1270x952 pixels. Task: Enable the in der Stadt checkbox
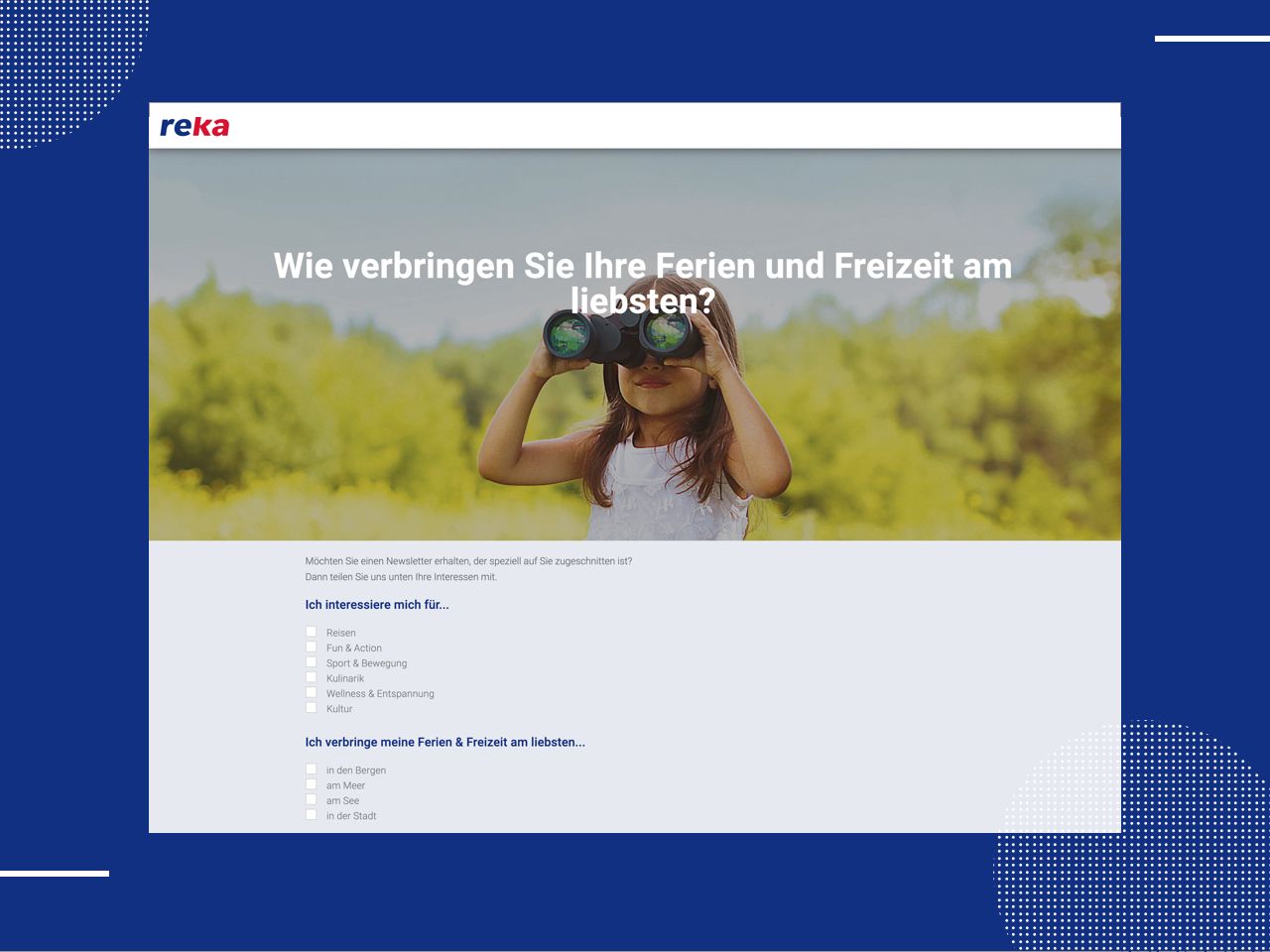(311, 815)
